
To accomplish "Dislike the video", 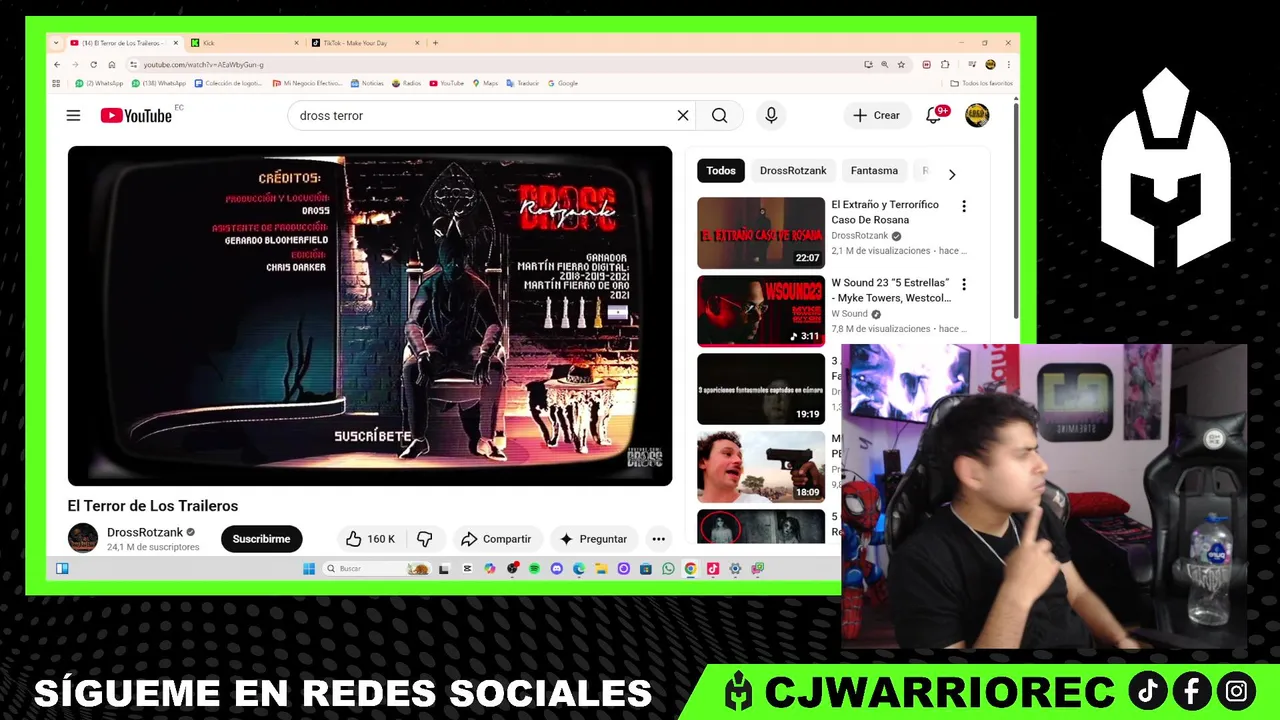I will point(424,539).
